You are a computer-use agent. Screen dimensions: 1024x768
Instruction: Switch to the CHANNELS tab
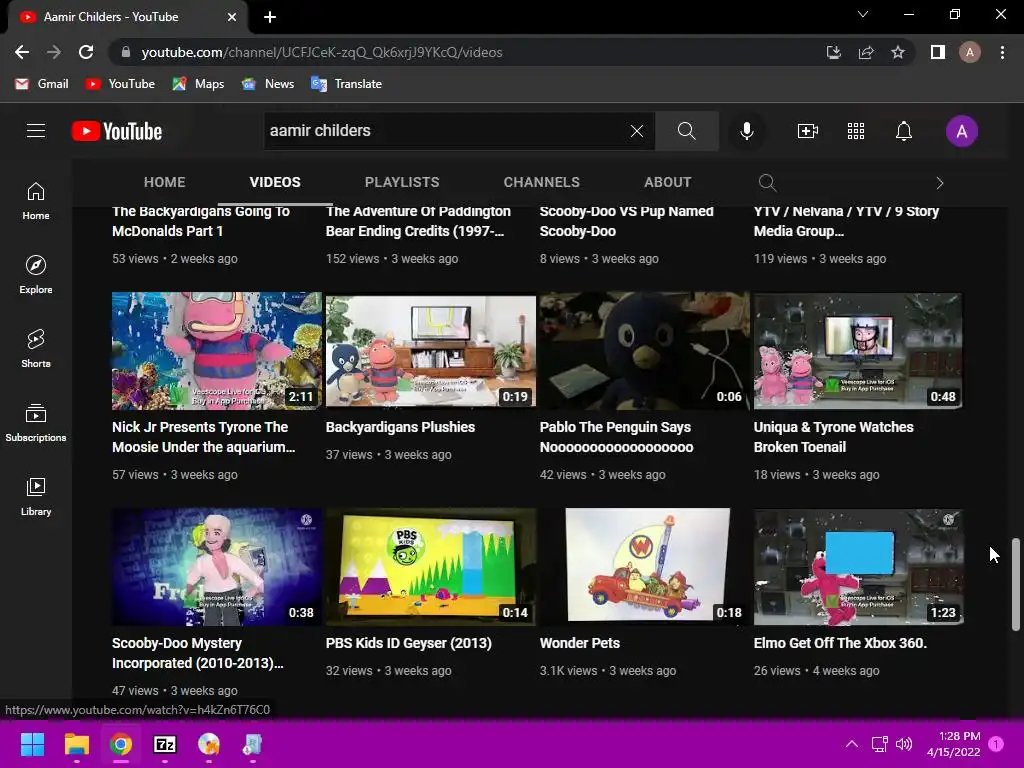click(x=541, y=182)
